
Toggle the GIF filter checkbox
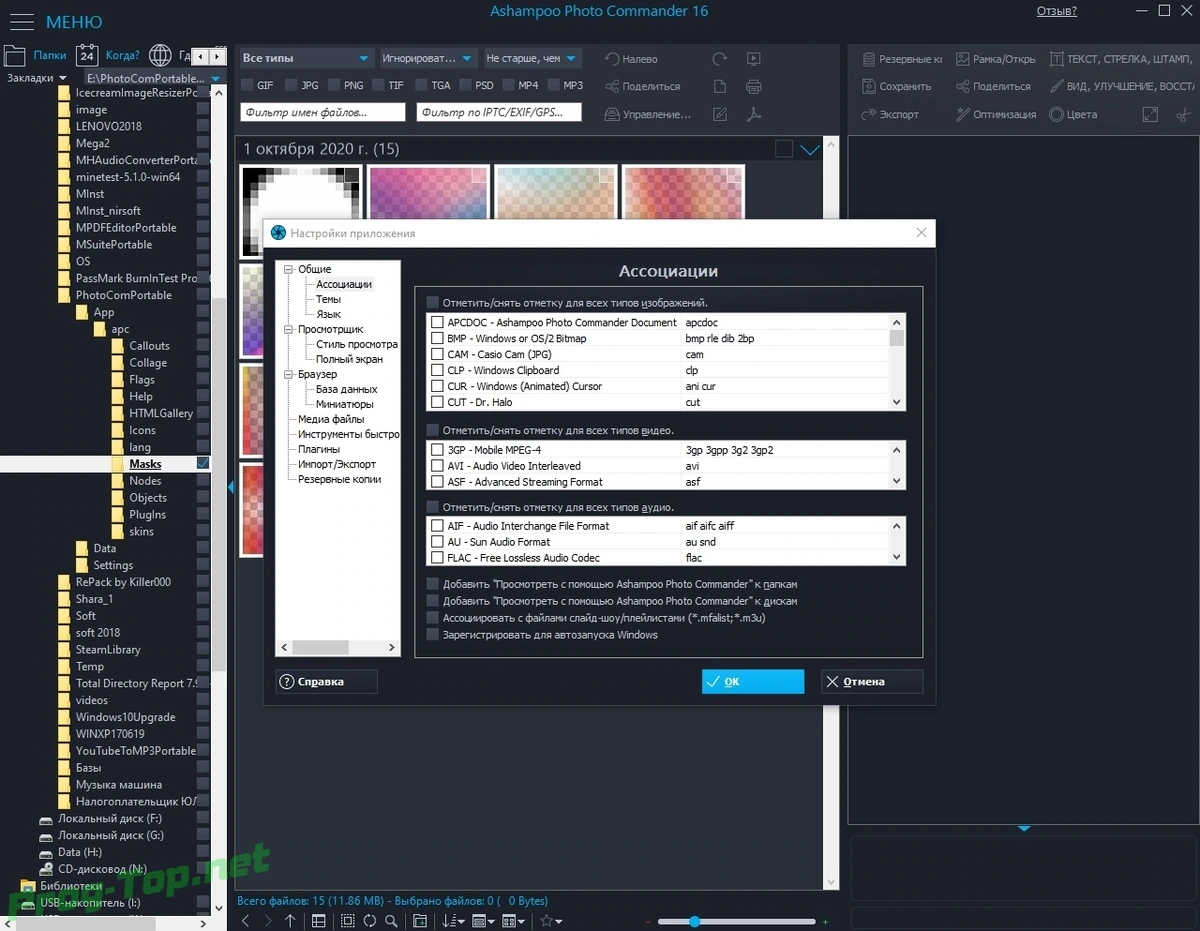(247, 86)
